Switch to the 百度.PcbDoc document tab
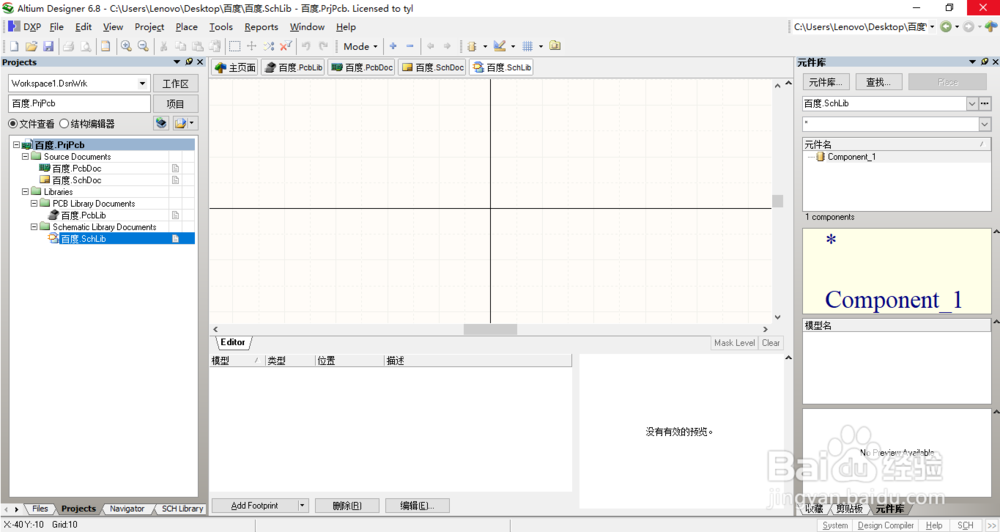The height and width of the screenshot is (532, 1000). [x=362, y=67]
